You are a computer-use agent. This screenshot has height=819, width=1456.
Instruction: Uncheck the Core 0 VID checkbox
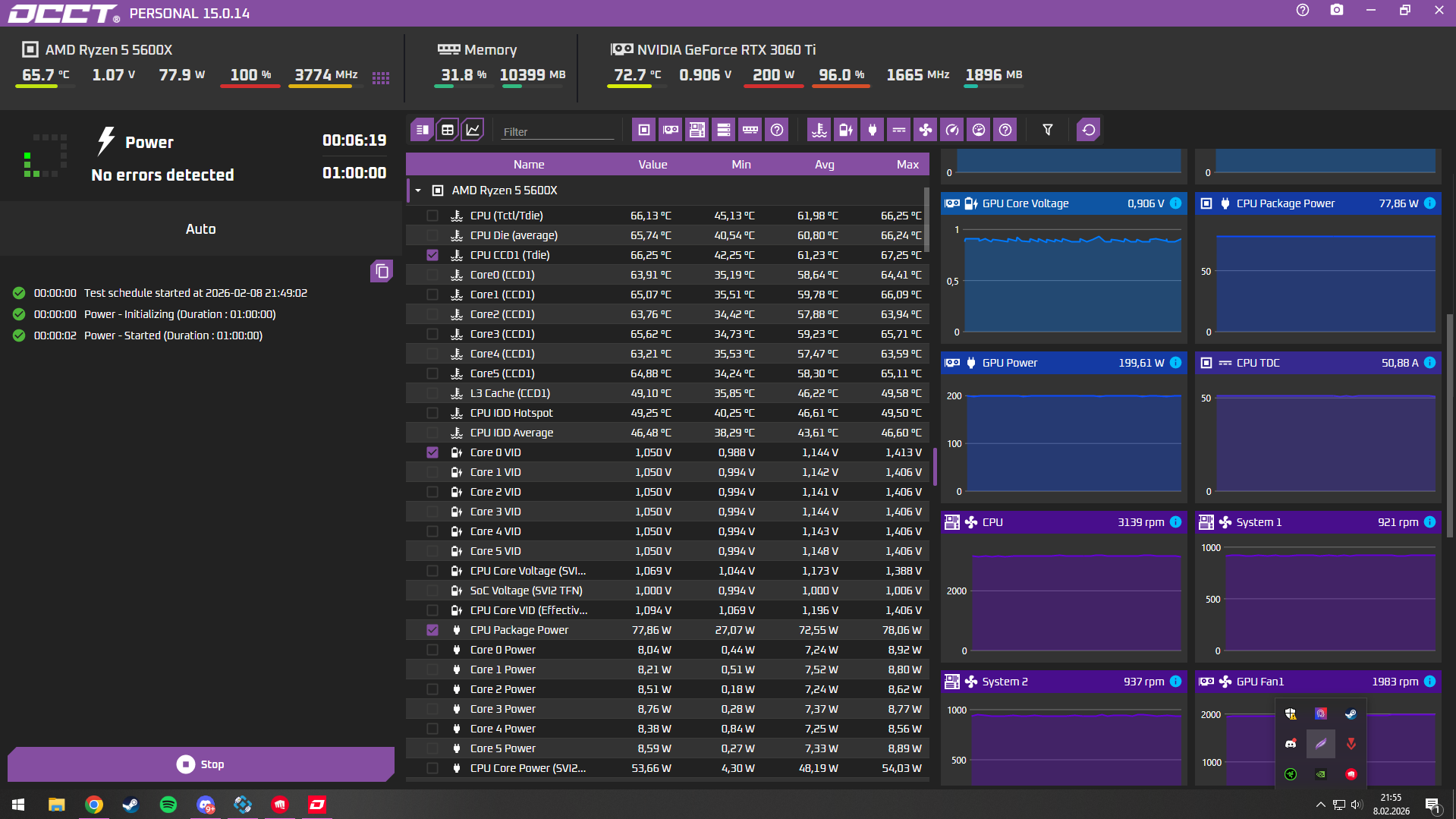pyautogui.click(x=432, y=452)
